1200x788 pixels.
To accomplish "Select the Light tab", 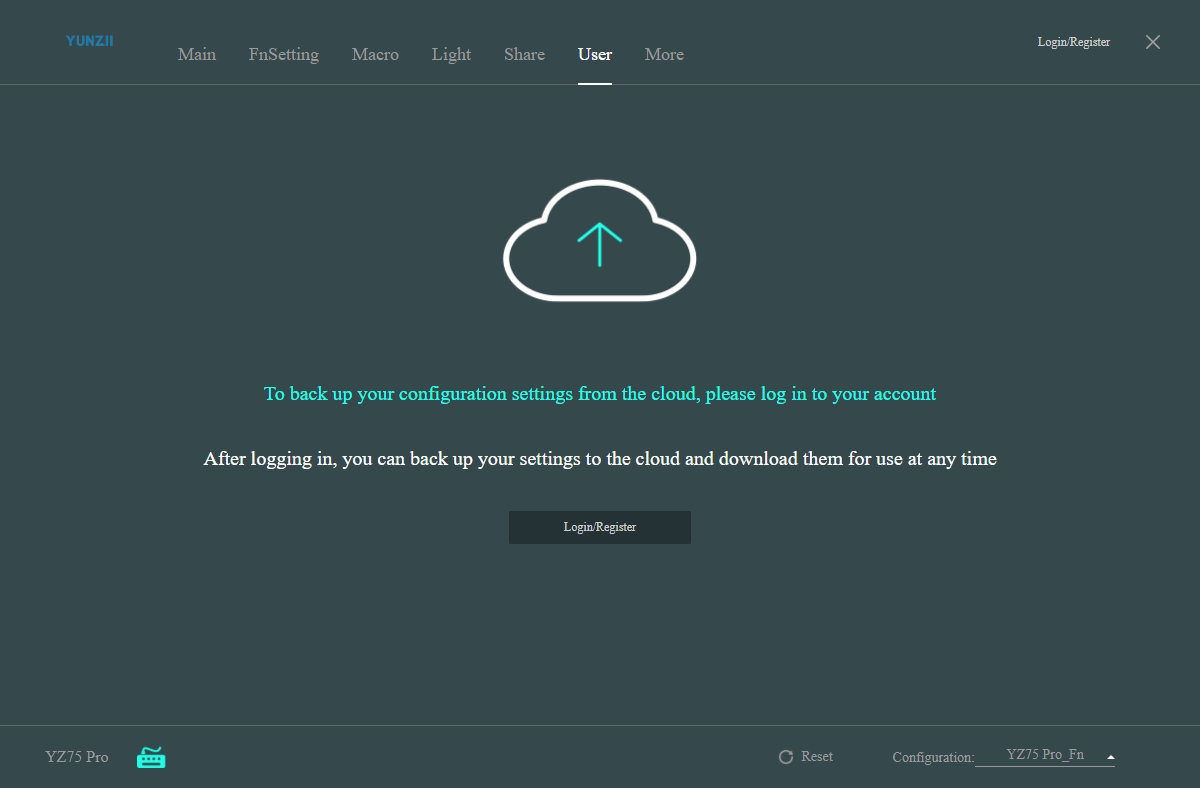I will pyautogui.click(x=451, y=54).
